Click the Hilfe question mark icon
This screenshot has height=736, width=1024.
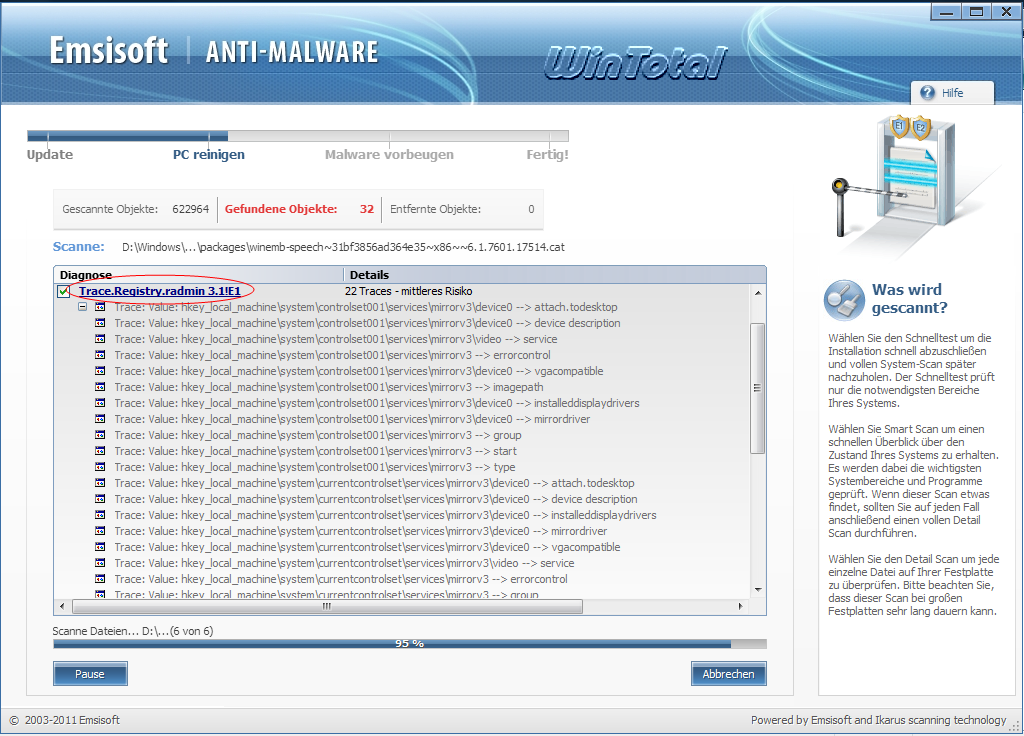point(927,93)
